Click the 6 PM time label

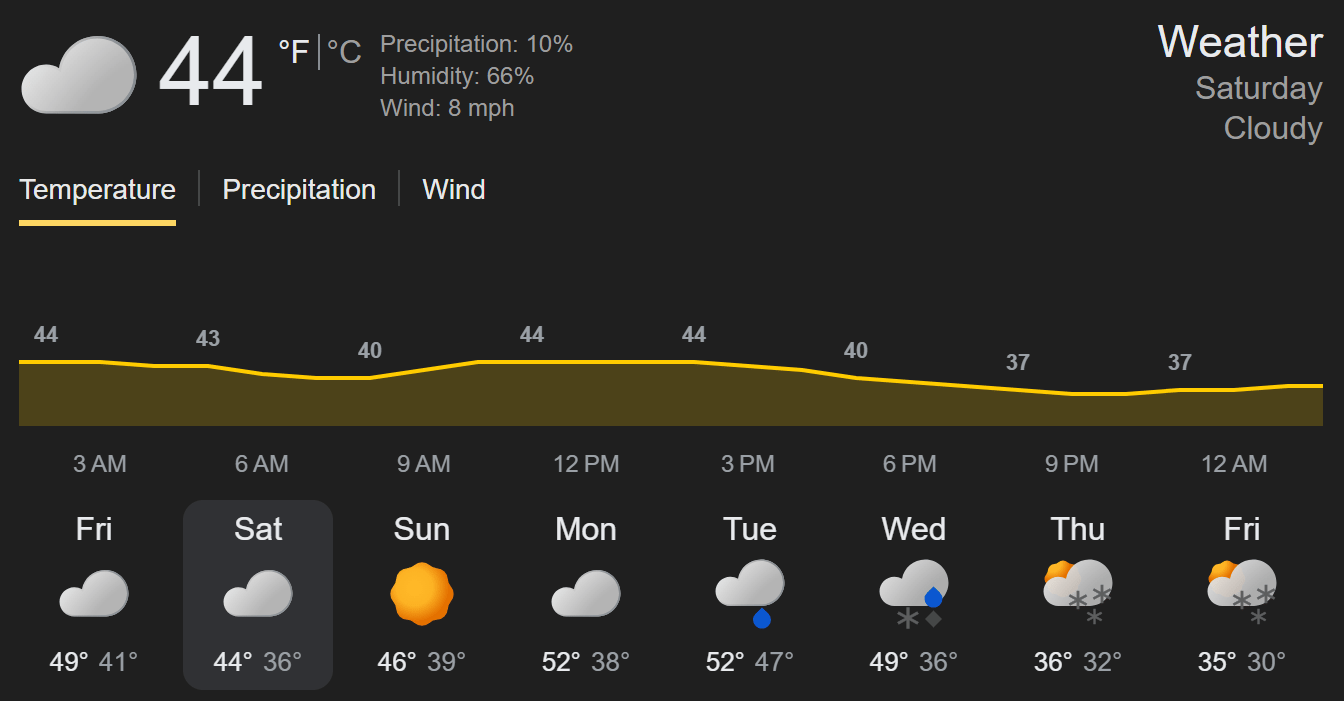coord(910,464)
